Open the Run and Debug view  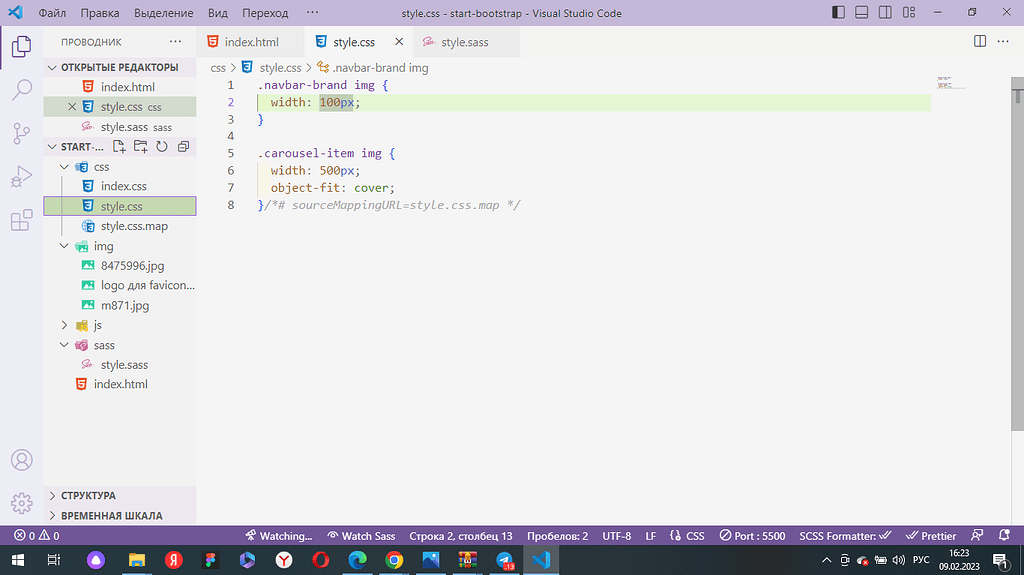(x=21, y=177)
